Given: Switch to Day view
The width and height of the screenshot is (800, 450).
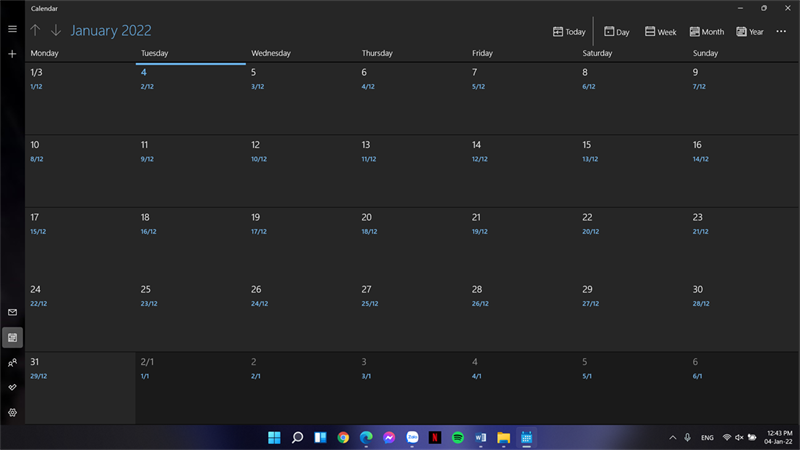Looking at the screenshot, I should tap(616, 32).
